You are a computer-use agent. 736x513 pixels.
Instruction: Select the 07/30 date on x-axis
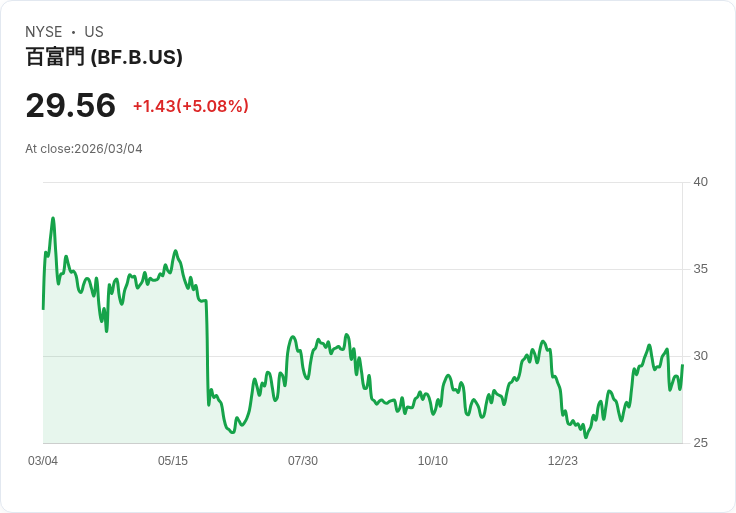303,461
